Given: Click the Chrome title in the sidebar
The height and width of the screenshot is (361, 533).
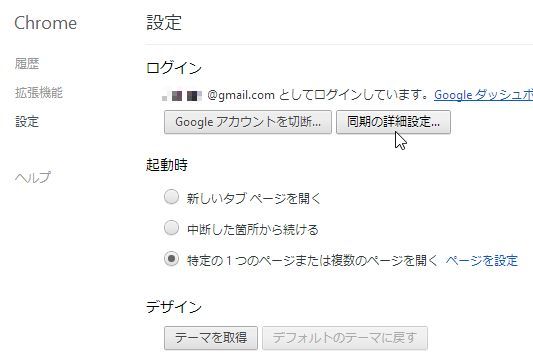Looking at the screenshot, I should [46, 23].
